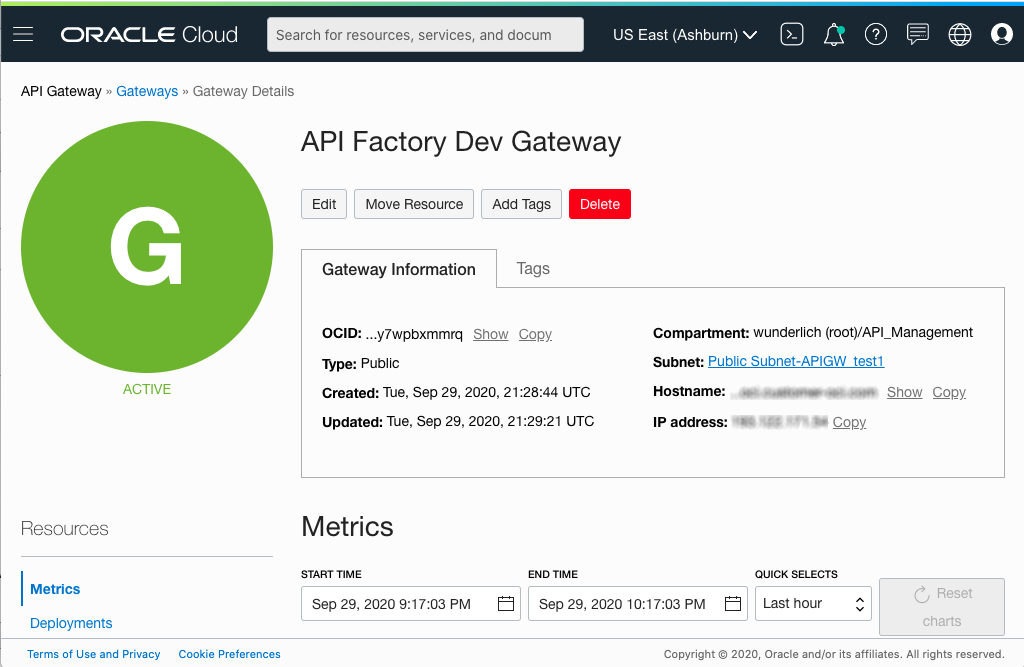This screenshot has width=1024, height=667.
Task: Expand the US East (Ashburn) region selector
Action: point(685,34)
